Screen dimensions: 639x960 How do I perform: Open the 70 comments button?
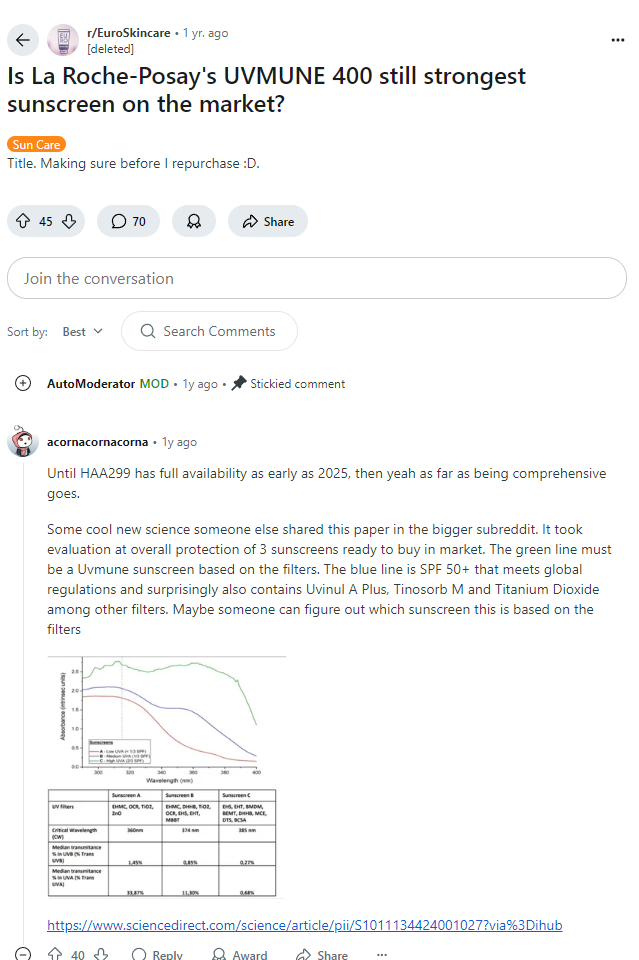click(128, 221)
